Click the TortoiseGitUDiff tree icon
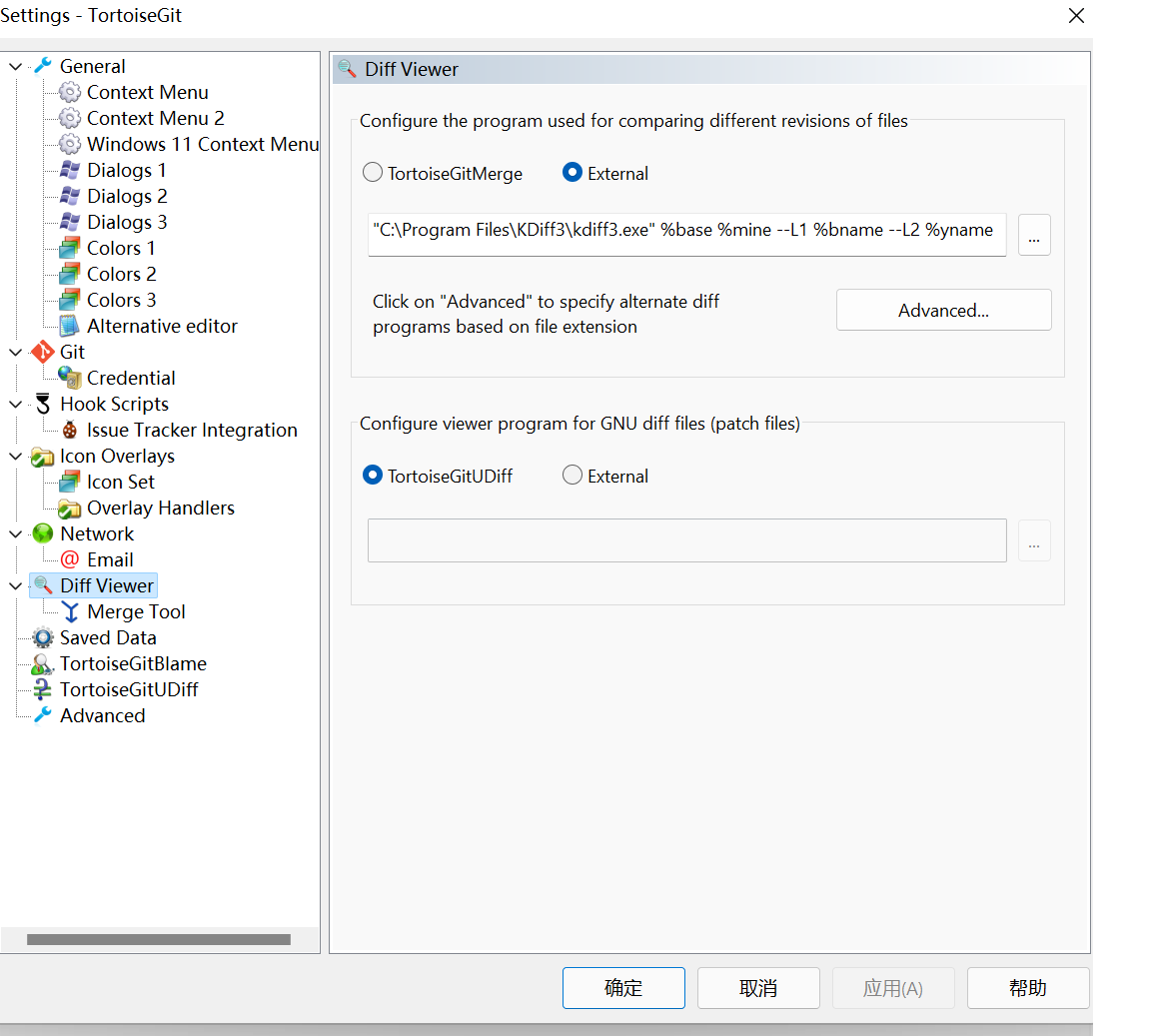 pyautogui.click(x=43, y=689)
